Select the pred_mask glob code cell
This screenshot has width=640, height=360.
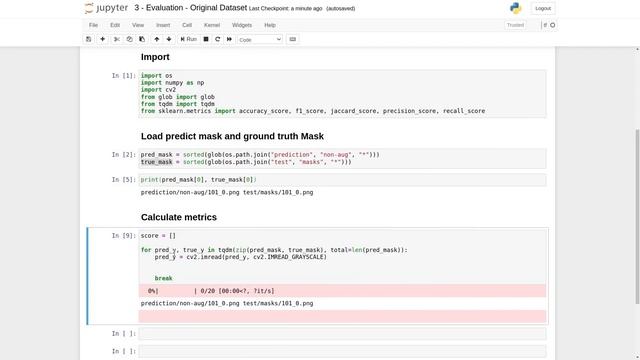pos(342,158)
